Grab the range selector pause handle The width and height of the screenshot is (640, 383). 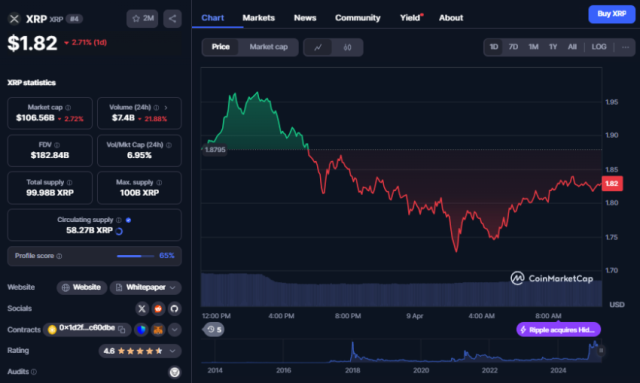coord(601,350)
